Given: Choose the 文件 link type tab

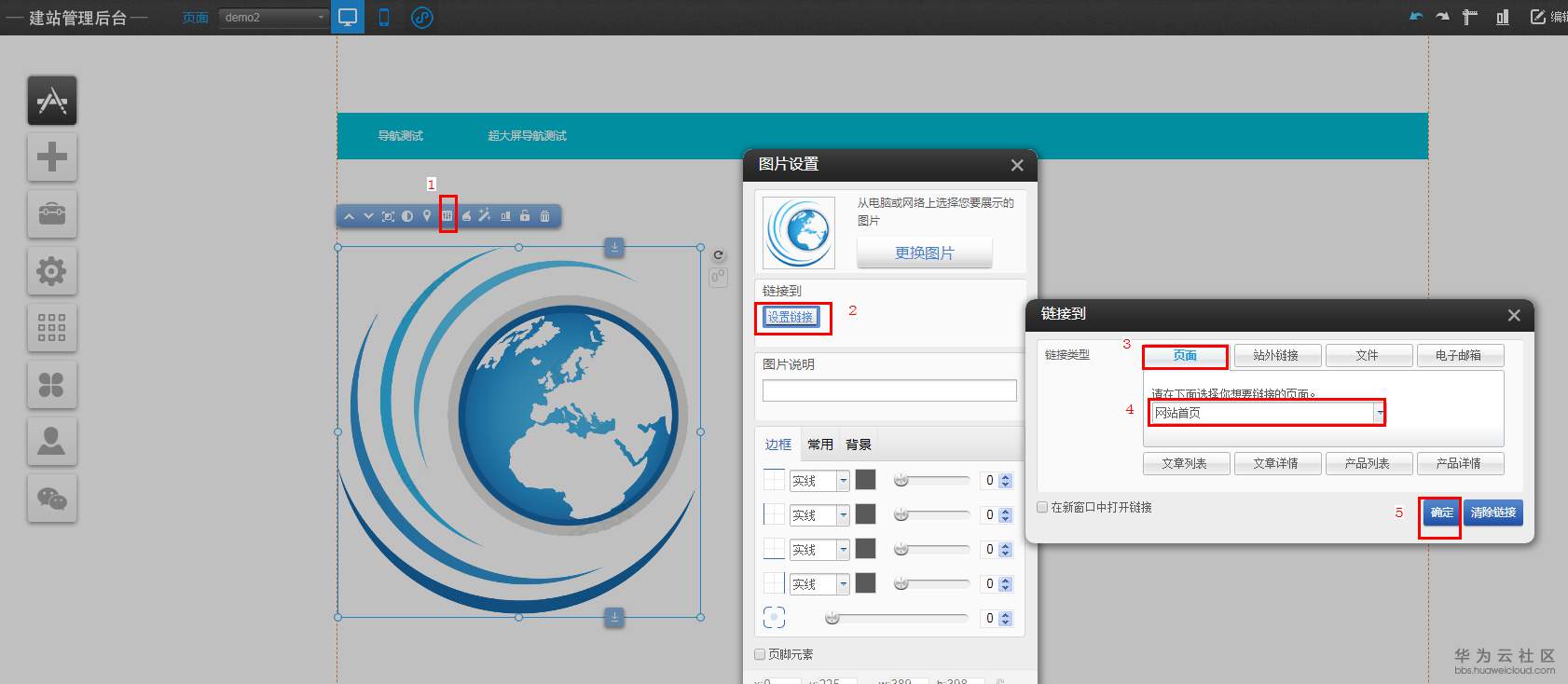Looking at the screenshot, I should 1368,355.
